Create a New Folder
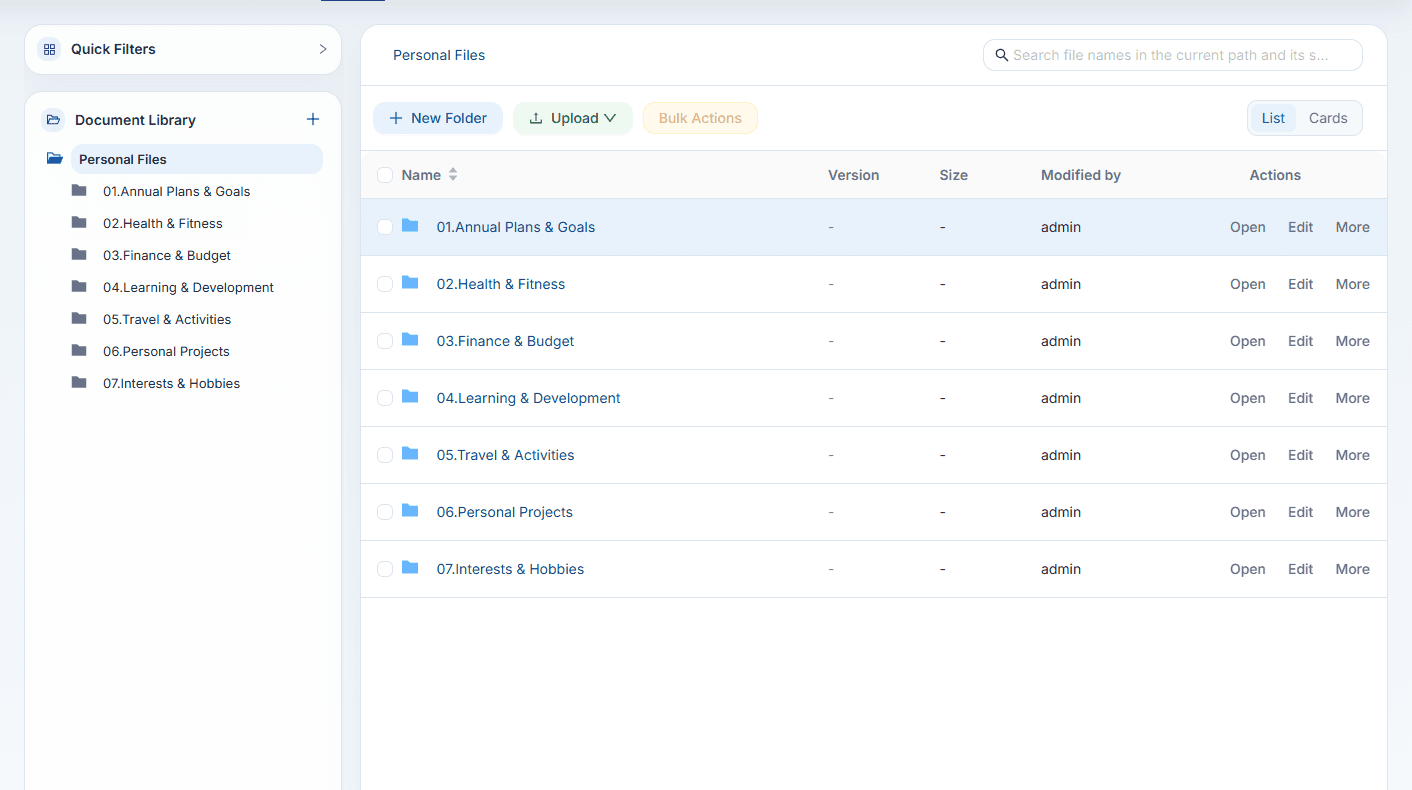 [438, 118]
